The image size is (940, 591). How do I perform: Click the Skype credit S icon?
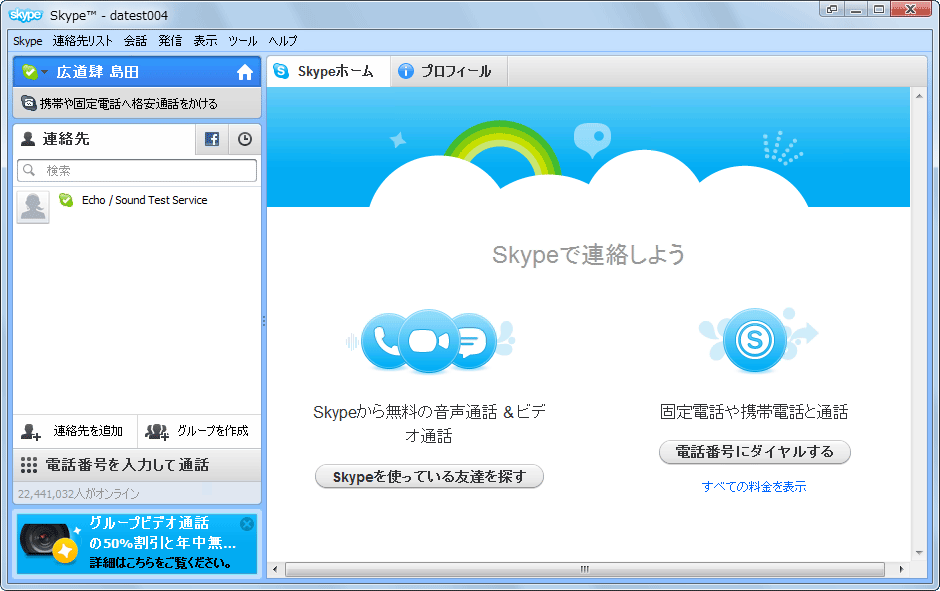tap(754, 340)
